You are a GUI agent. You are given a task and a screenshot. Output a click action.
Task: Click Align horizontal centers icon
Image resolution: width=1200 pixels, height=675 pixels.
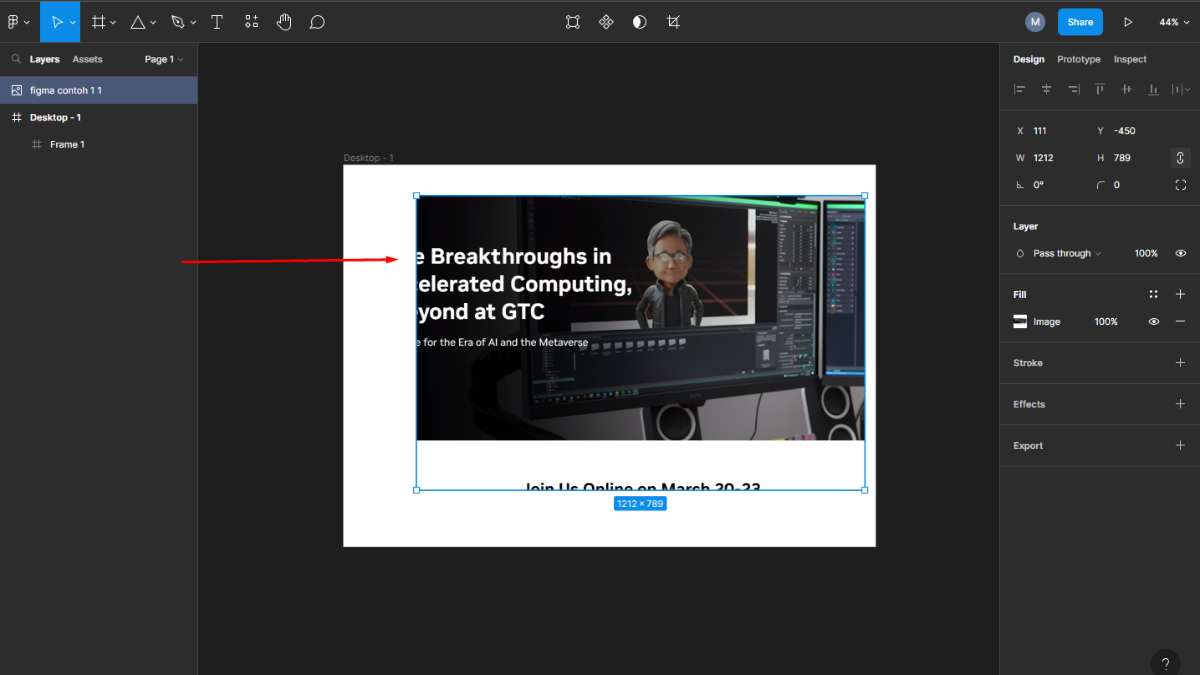[x=1047, y=89]
